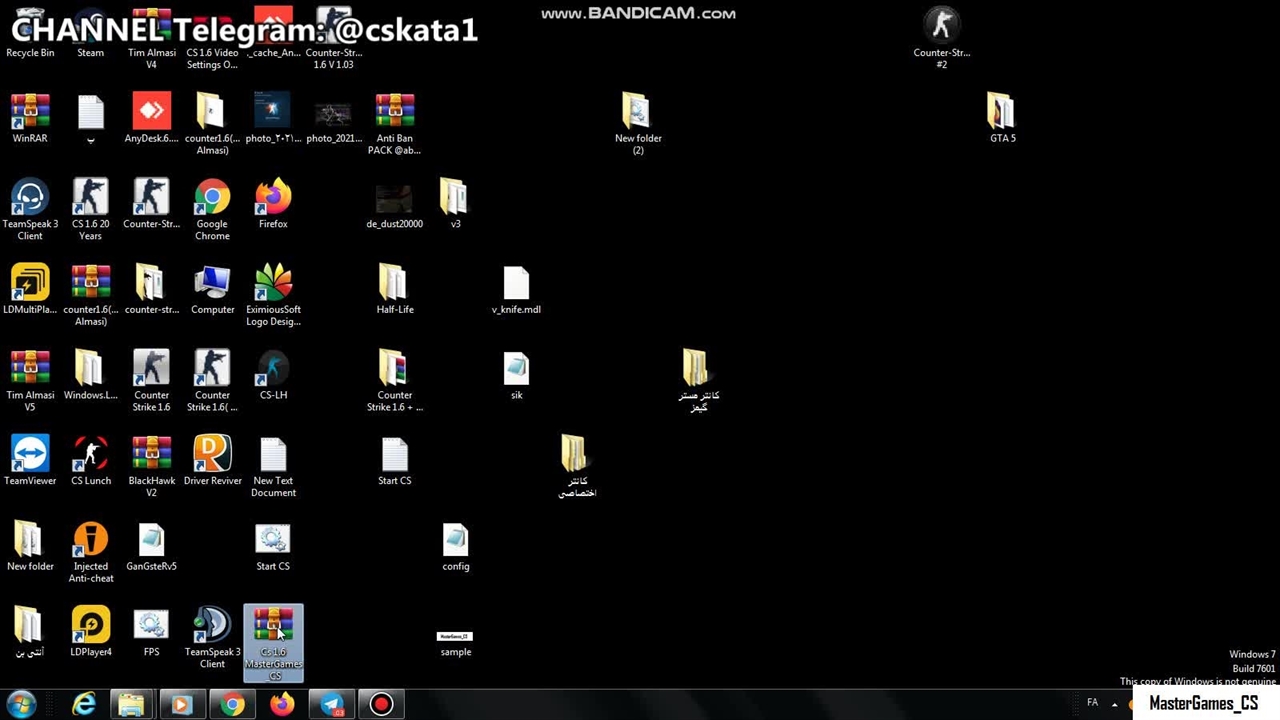The height and width of the screenshot is (720, 1280).
Task: Select the EximiousSoft Logo Designer icon
Action: pyautogui.click(x=273, y=285)
